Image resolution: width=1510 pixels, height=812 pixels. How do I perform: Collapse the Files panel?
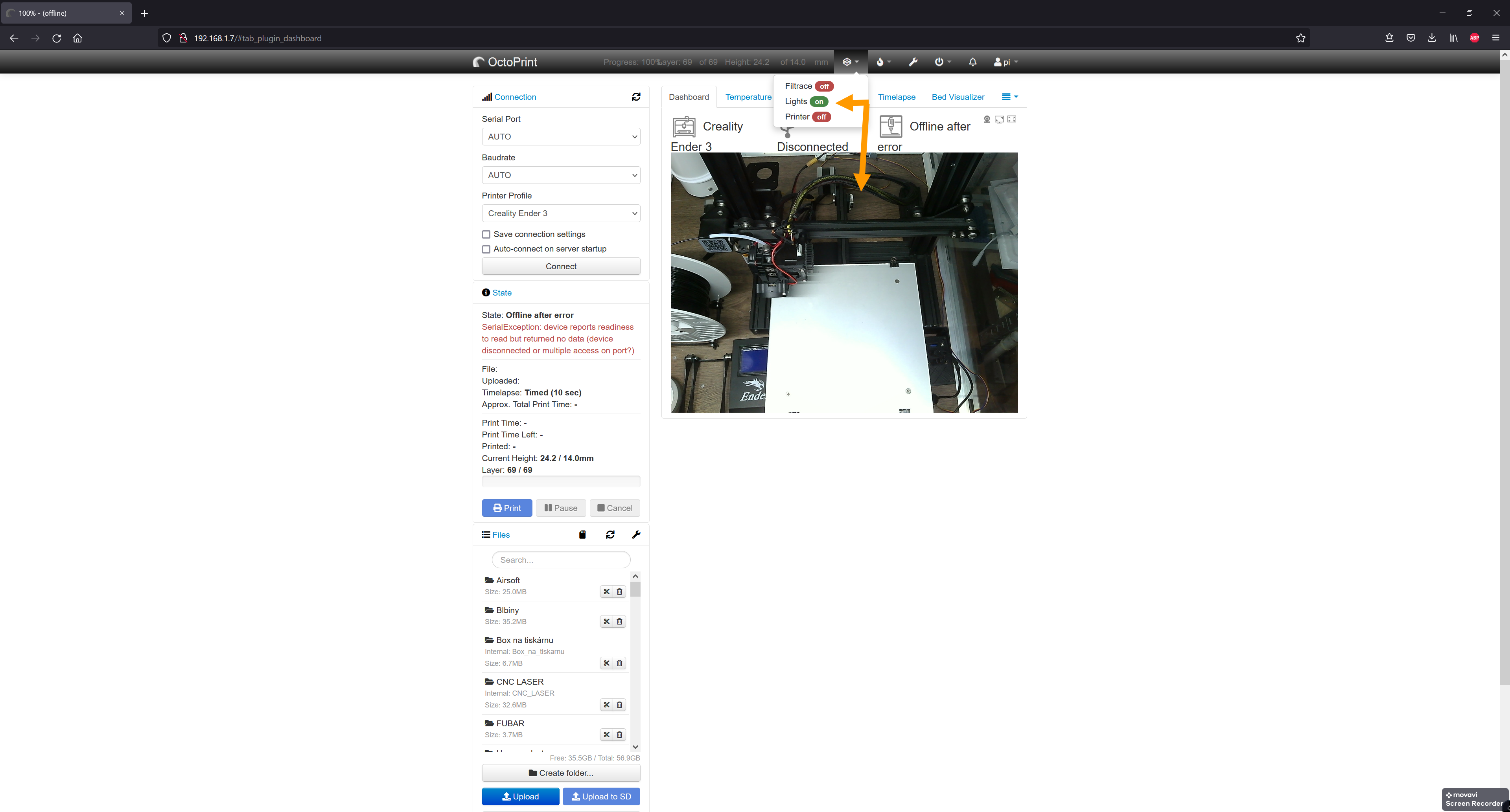pyautogui.click(x=501, y=534)
